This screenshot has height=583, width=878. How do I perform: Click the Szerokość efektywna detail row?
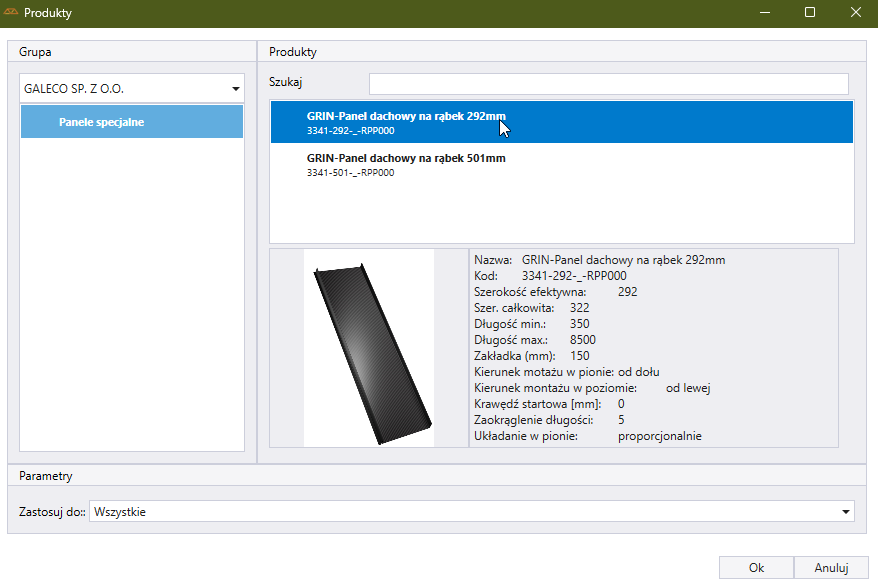[555, 292]
